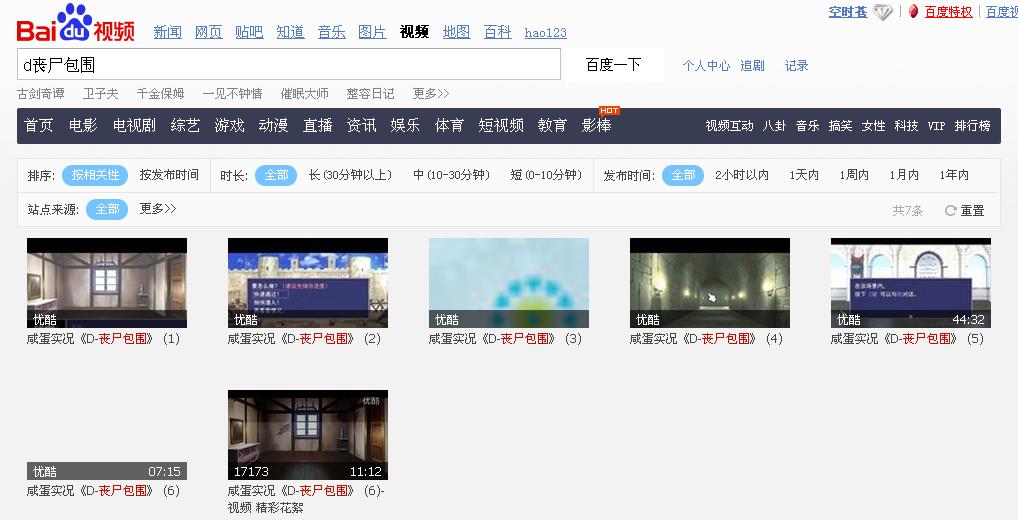The image size is (1018, 520).
Task: Select the 首页 tab
Action: pyautogui.click(x=39, y=125)
